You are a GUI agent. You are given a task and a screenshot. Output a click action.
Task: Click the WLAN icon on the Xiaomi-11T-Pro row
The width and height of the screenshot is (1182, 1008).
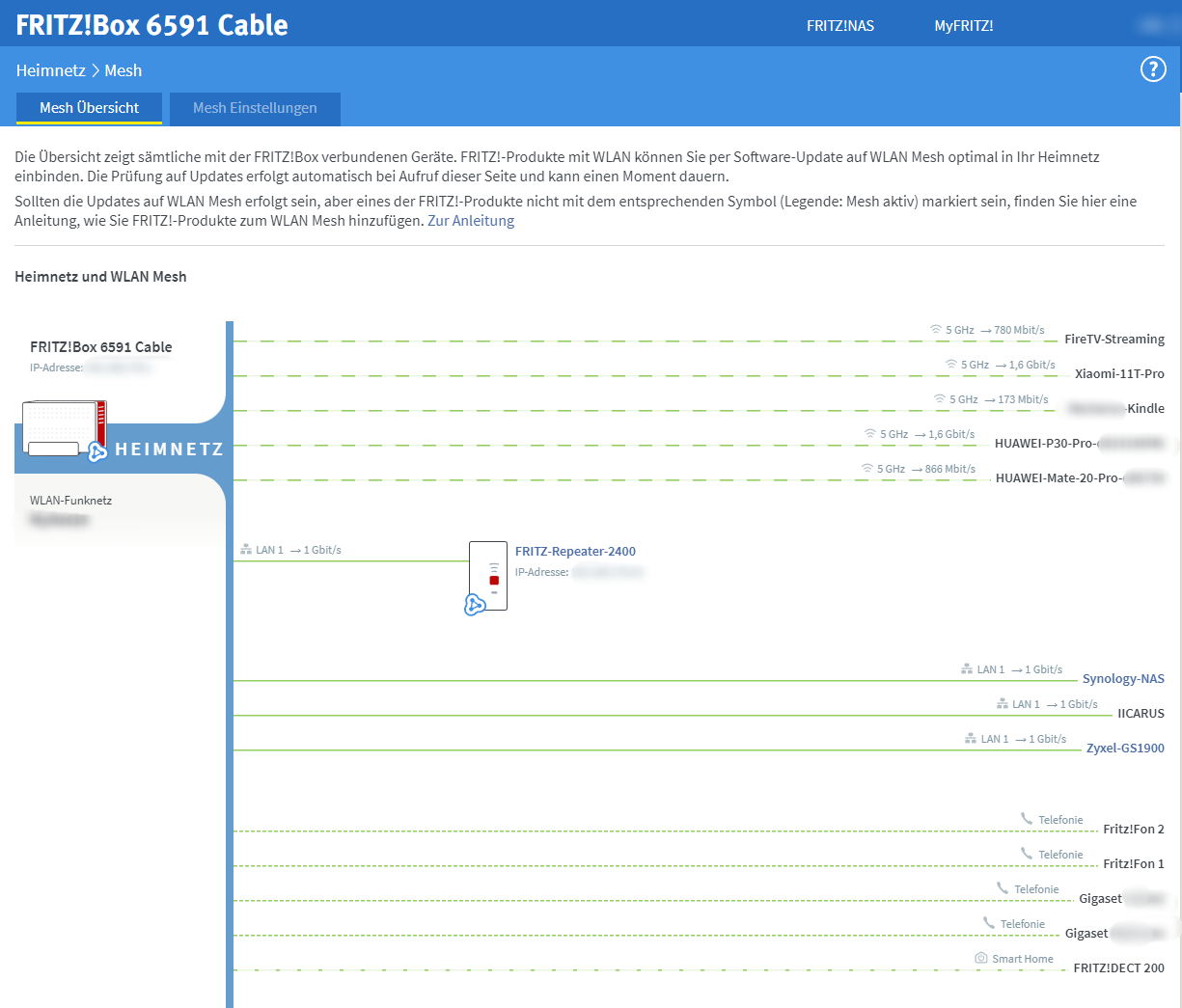pos(951,365)
